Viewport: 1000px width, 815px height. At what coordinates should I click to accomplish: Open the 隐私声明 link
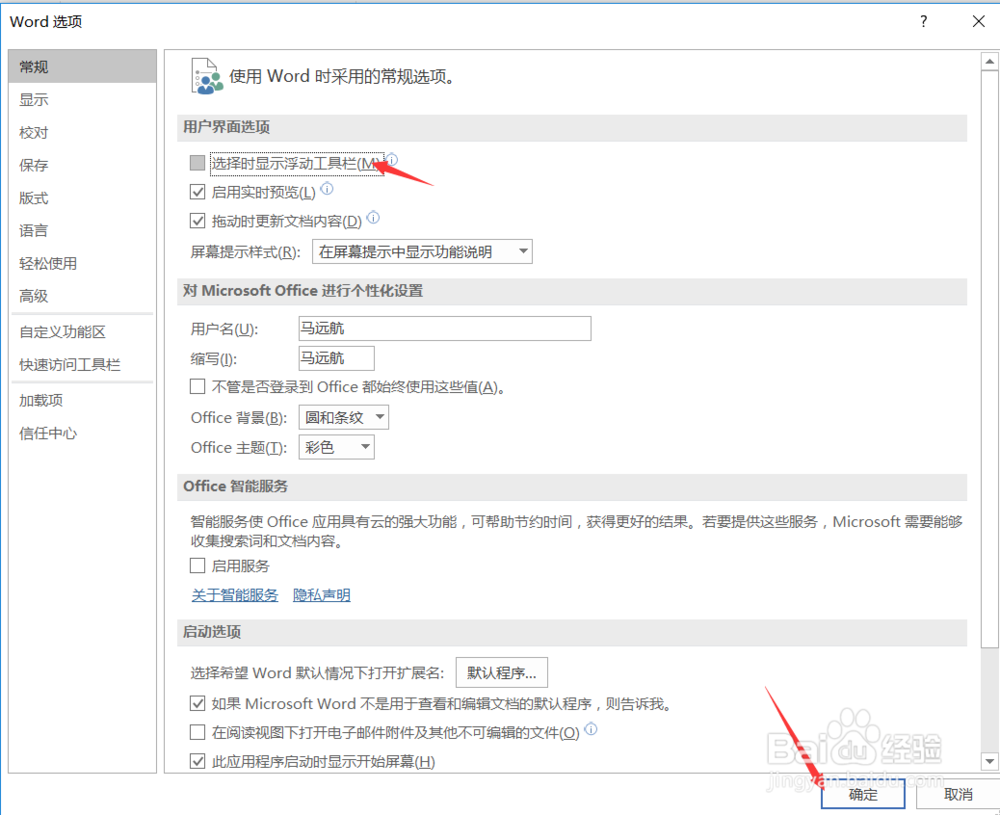[321, 595]
